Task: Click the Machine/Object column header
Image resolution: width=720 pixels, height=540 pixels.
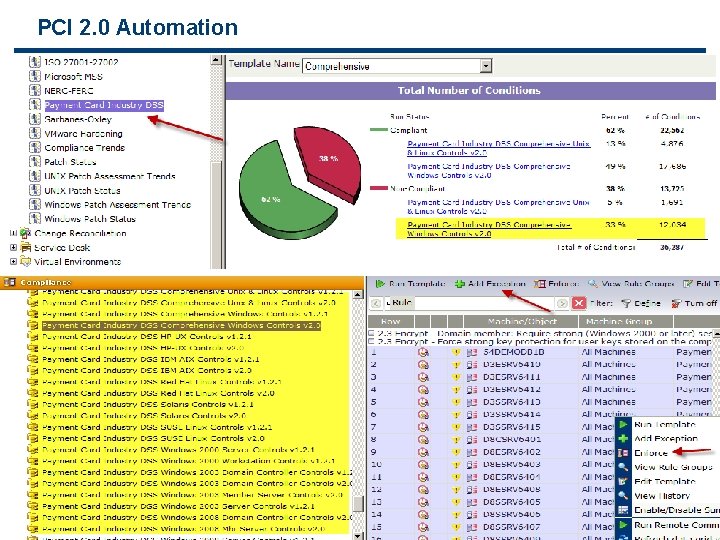Action: tap(521, 321)
